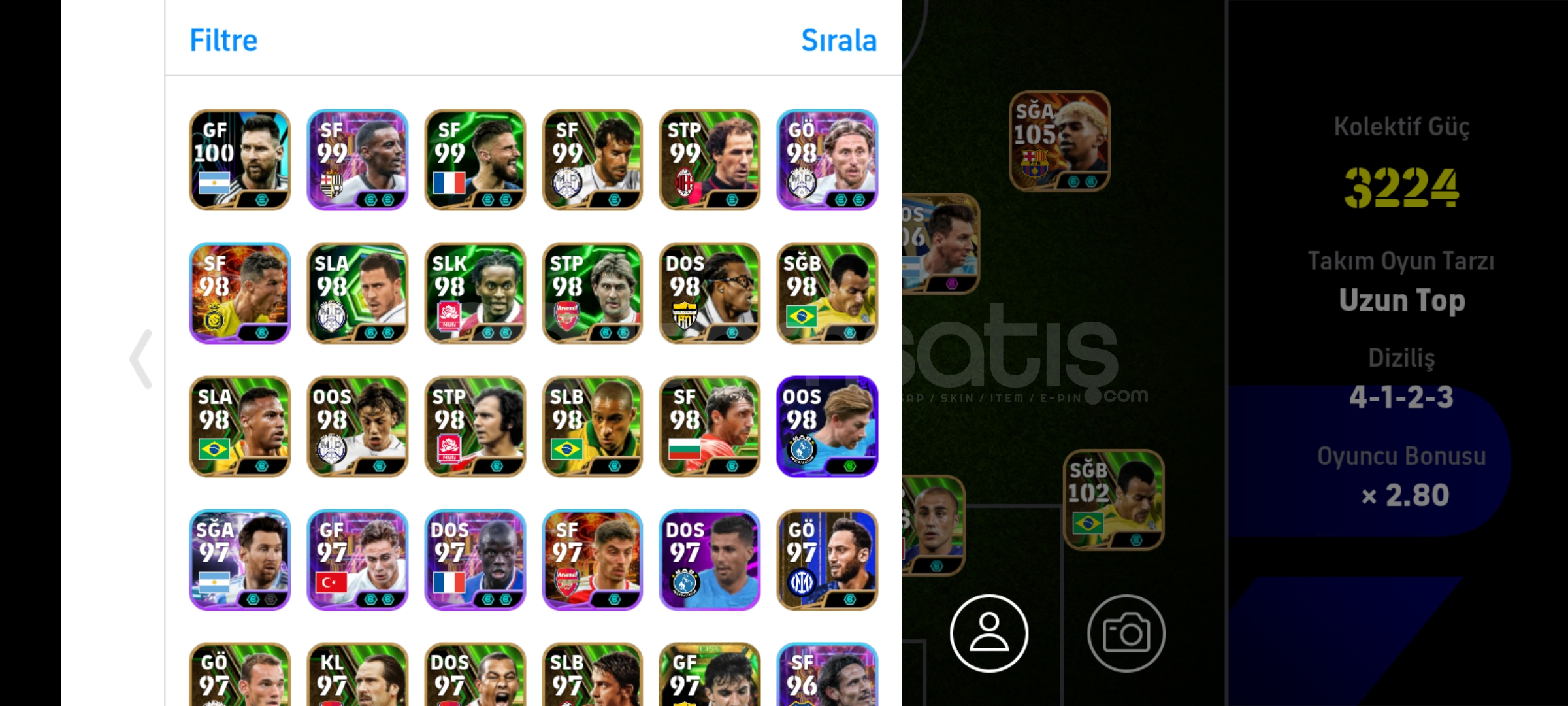Open the Filtre filter options
Image resolution: width=1568 pixels, height=706 pixels.
223,40
